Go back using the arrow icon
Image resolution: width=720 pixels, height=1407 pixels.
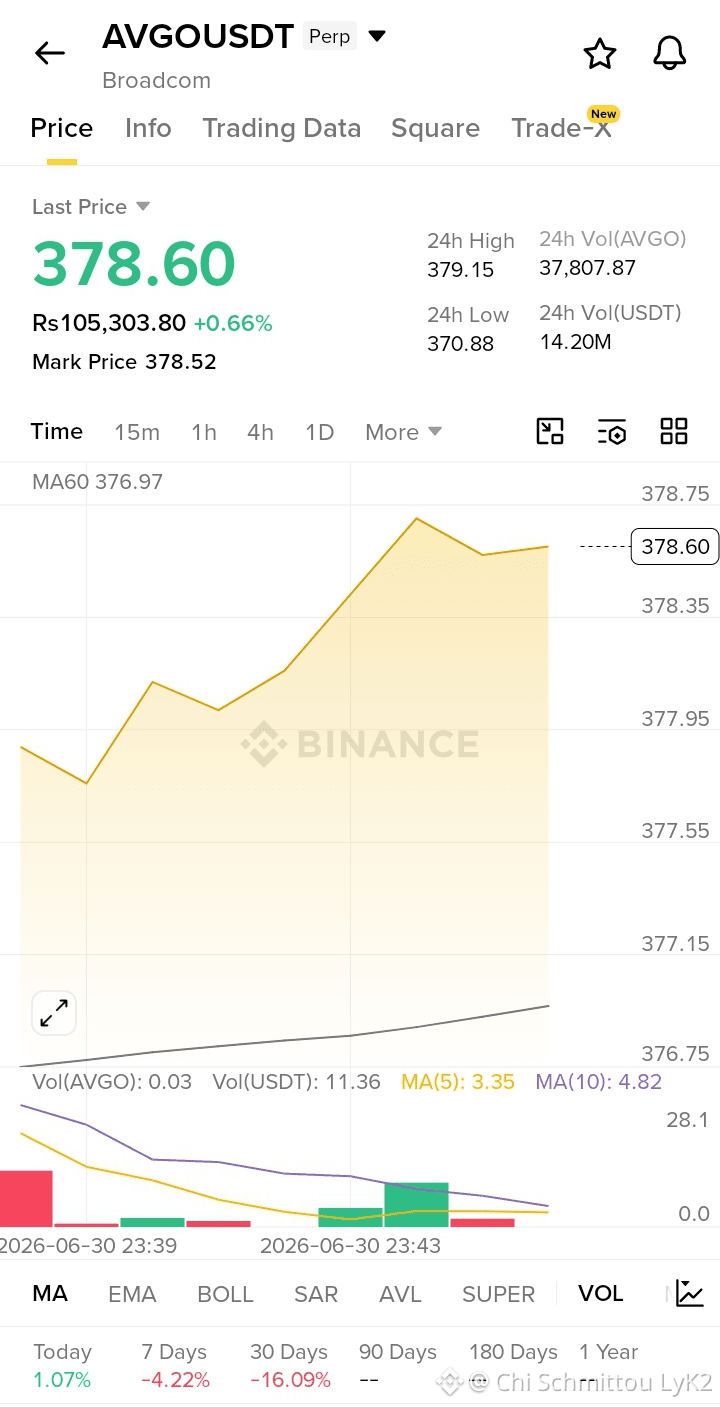click(x=50, y=53)
